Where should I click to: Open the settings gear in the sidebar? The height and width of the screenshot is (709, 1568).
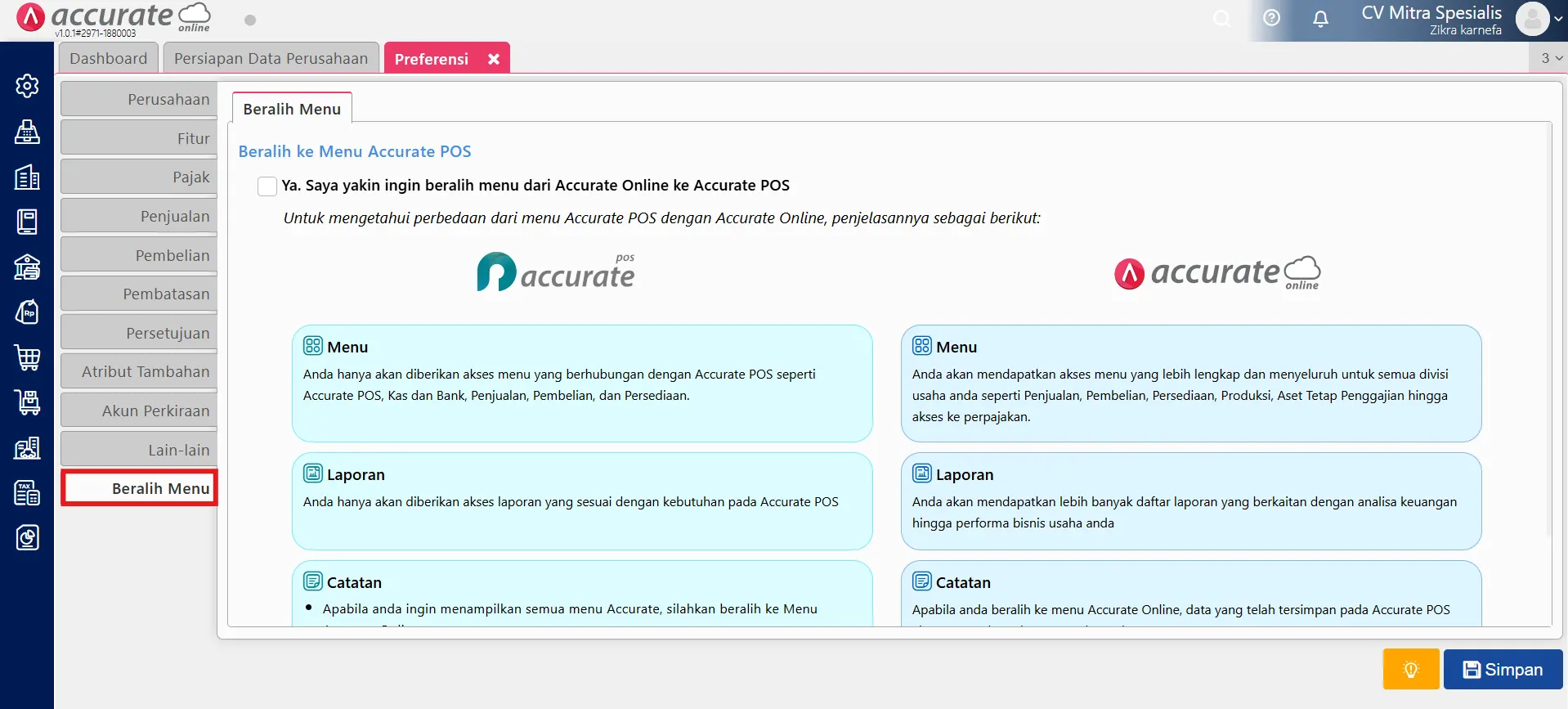tap(27, 86)
